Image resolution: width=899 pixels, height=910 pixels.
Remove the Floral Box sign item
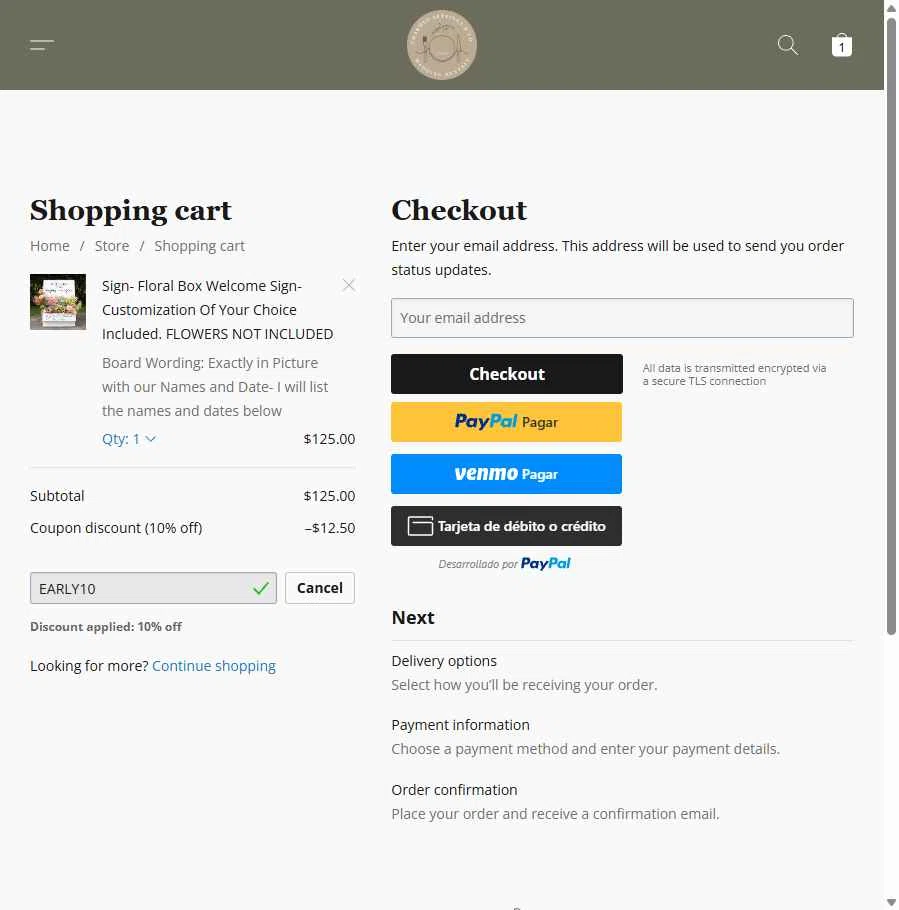[348, 285]
